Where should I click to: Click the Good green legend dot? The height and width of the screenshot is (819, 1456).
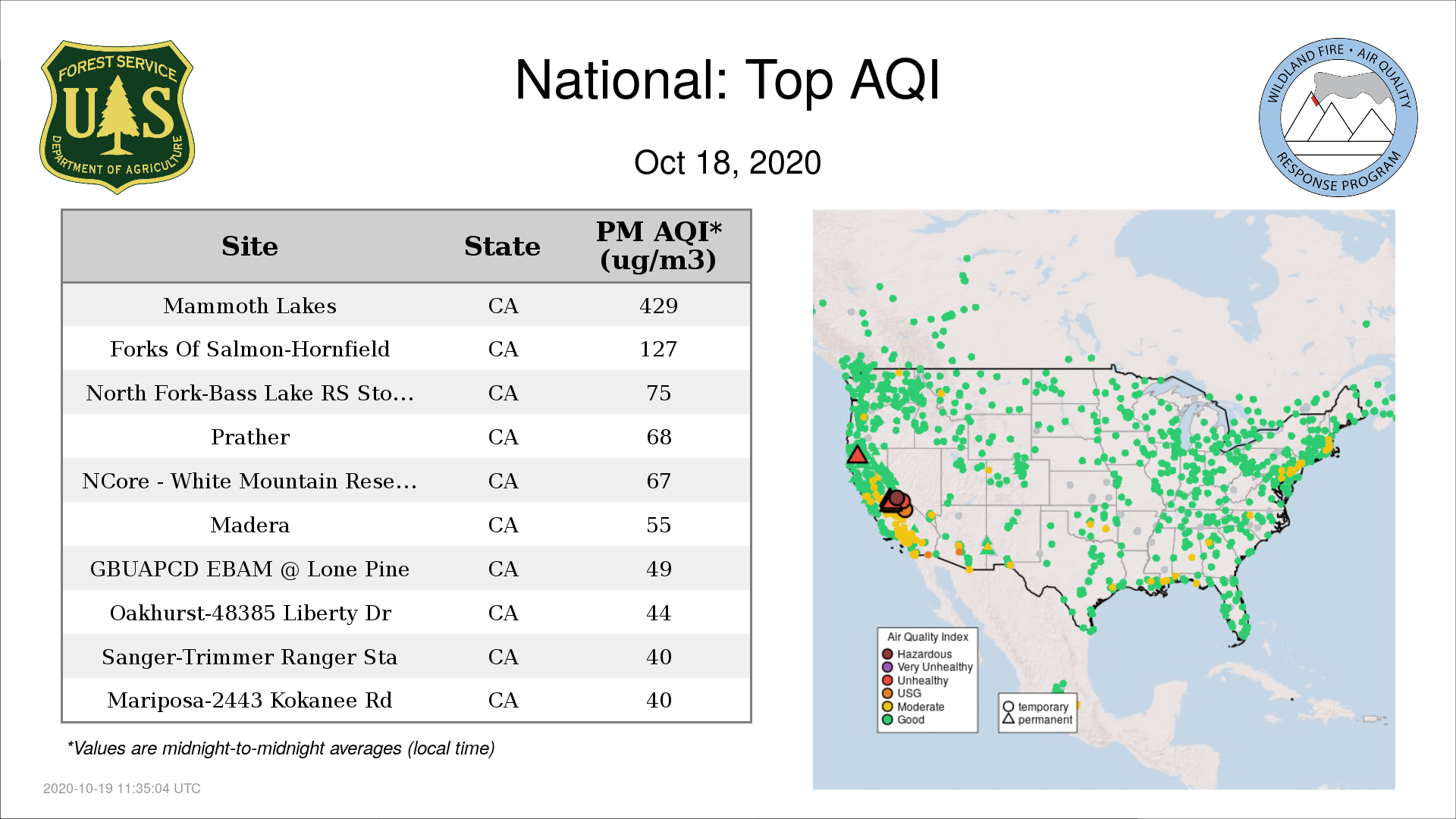[887, 720]
